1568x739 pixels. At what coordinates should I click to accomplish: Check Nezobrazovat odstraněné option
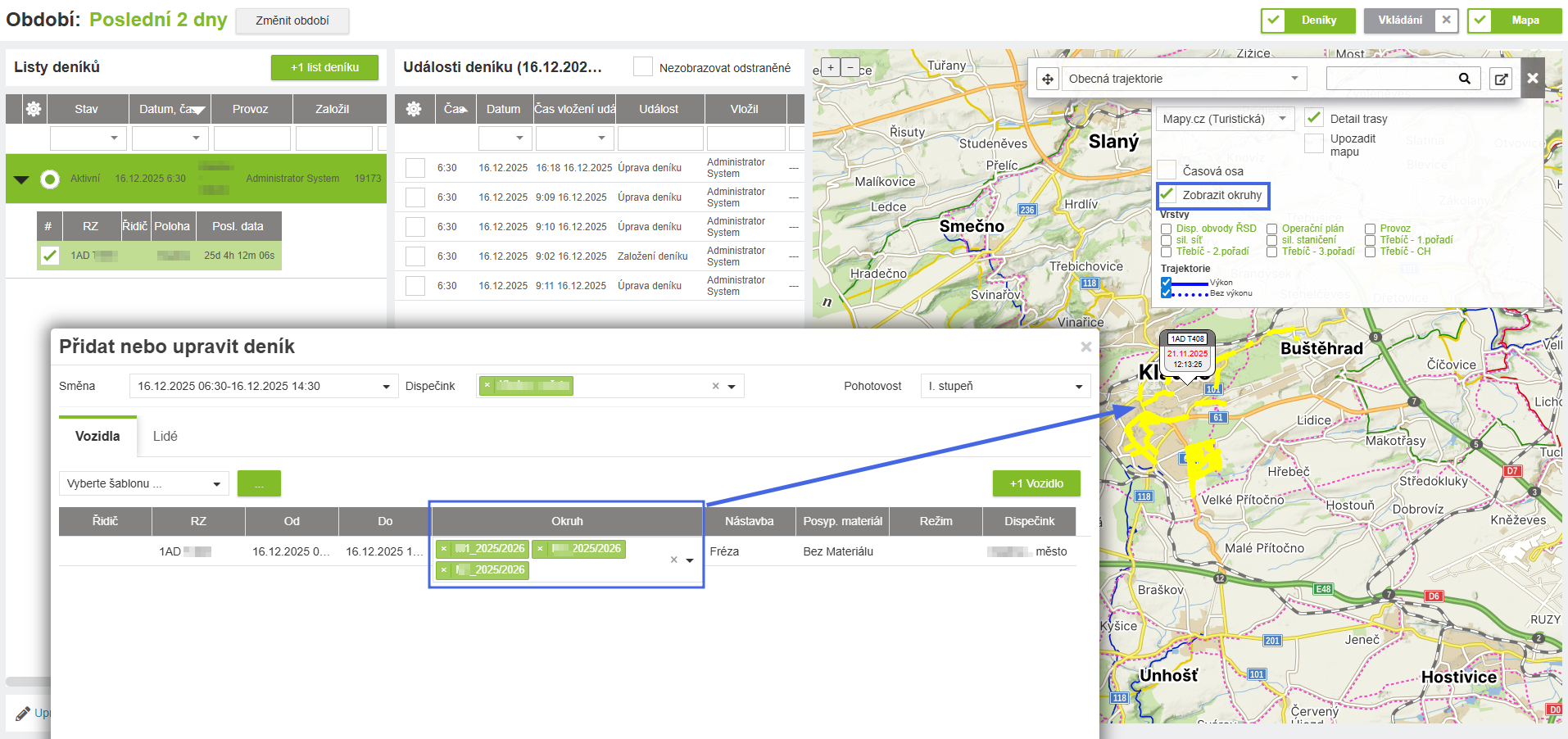tap(643, 67)
